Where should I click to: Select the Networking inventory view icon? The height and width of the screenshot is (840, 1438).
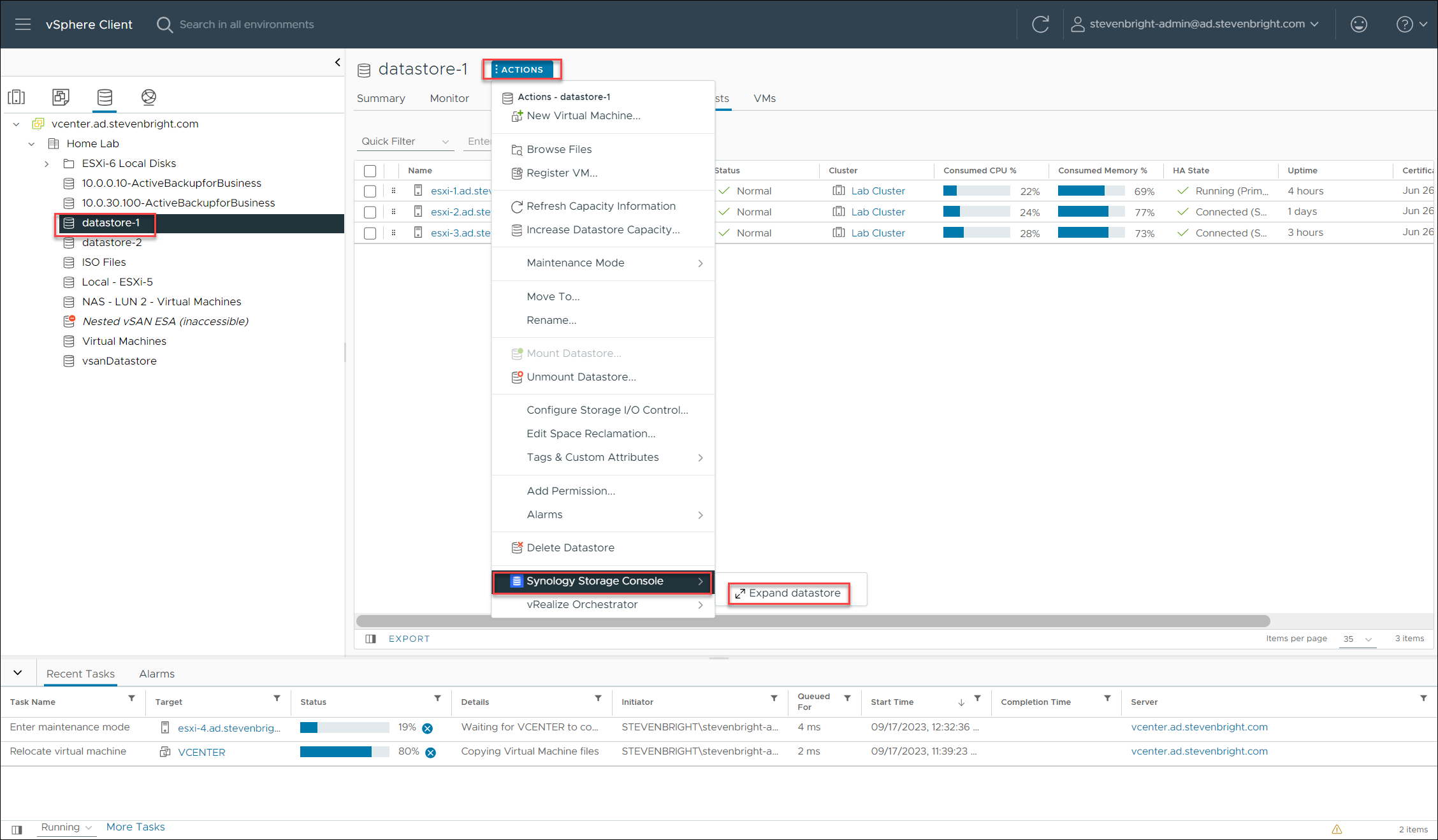click(149, 97)
